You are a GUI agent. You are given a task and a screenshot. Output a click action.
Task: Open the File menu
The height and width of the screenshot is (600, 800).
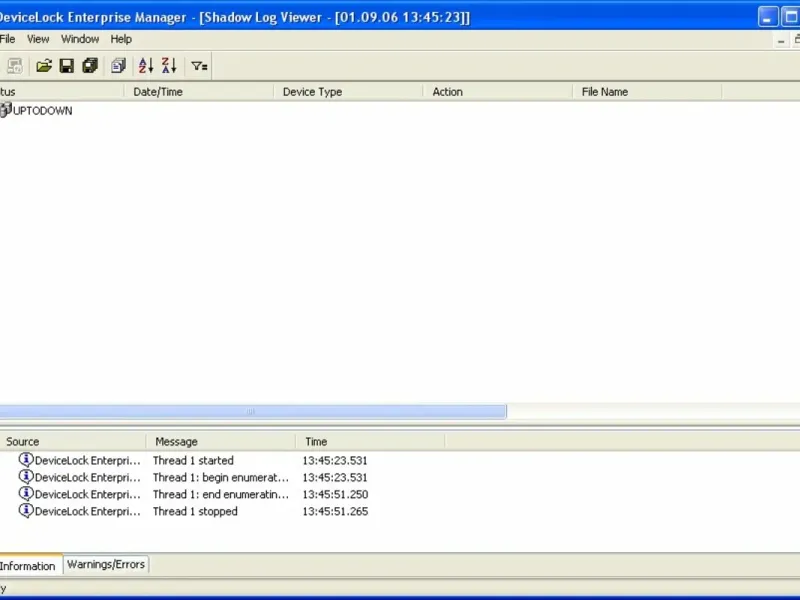[x=7, y=39]
